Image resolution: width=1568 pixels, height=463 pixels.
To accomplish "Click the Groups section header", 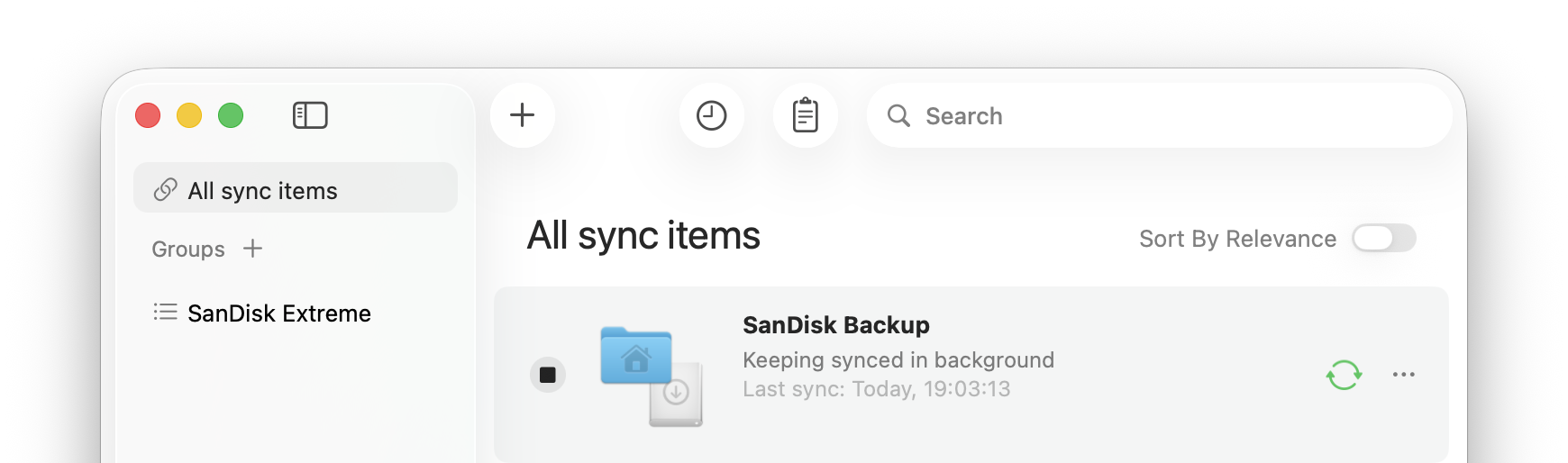I will click(x=188, y=250).
